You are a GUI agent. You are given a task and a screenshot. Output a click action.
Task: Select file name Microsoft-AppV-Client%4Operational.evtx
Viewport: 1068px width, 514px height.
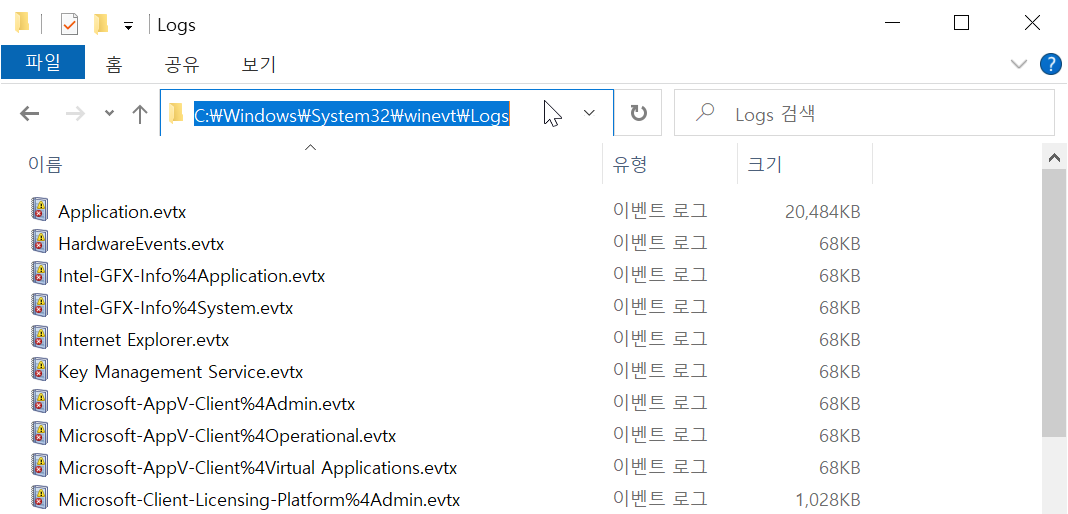[227, 436]
